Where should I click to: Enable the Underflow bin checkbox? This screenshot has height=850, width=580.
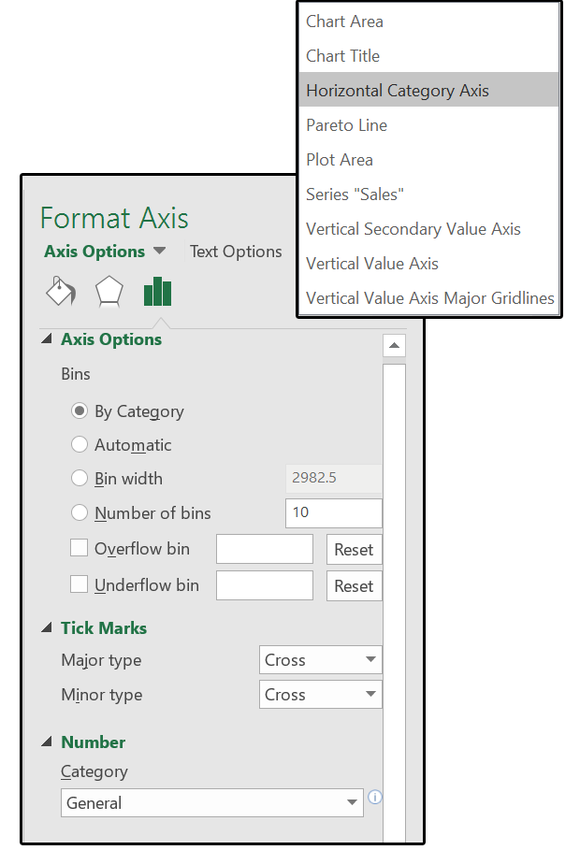79,584
